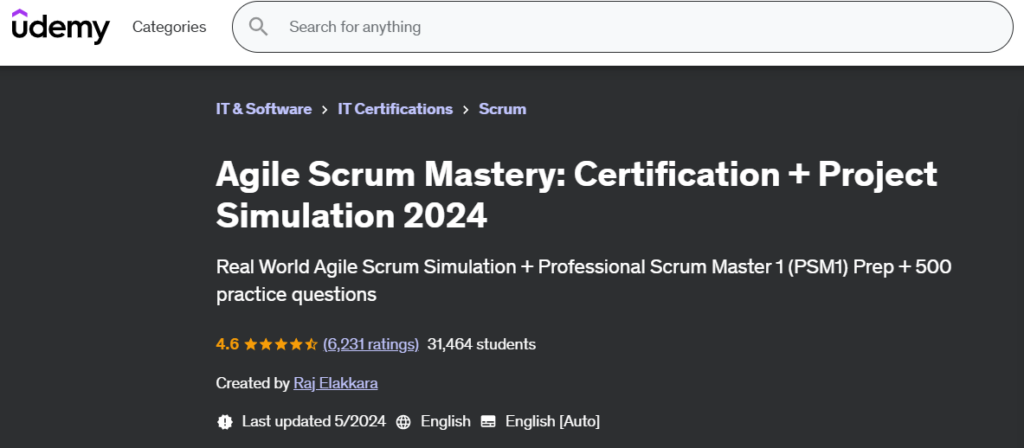Go to Scrum breadcrumb
Screen dimensions: 1024x448
(x=502, y=109)
